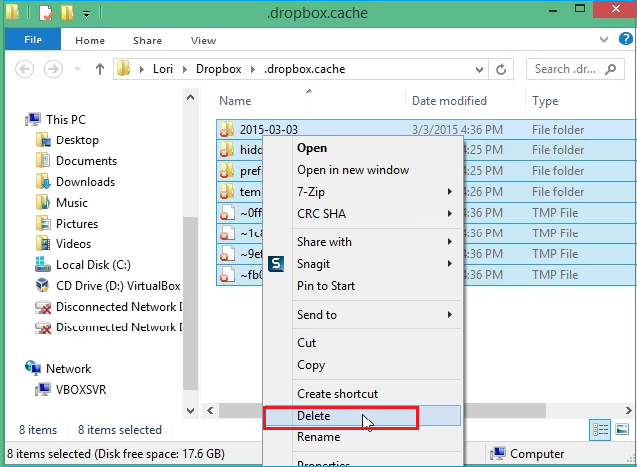The height and width of the screenshot is (467, 637).
Task: Click the Help question mark icon
Action: pyautogui.click(x=624, y=41)
